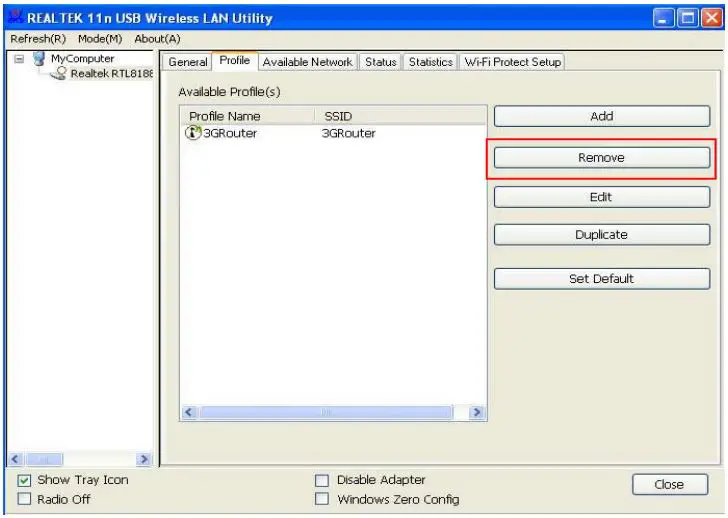Enable the Radio Off checkbox
The image size is (728, 518).
24,499
